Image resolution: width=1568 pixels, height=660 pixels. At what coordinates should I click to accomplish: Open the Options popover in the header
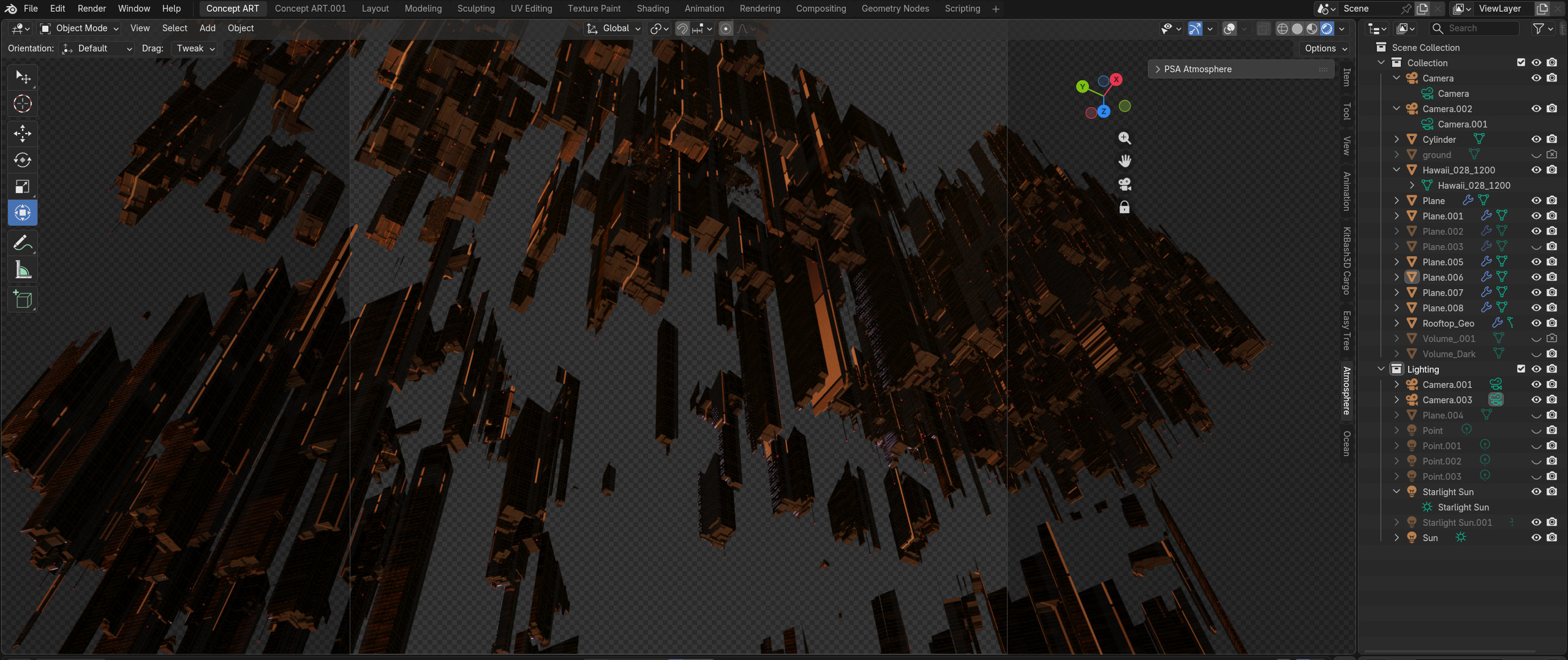(x=1323, y=48)
